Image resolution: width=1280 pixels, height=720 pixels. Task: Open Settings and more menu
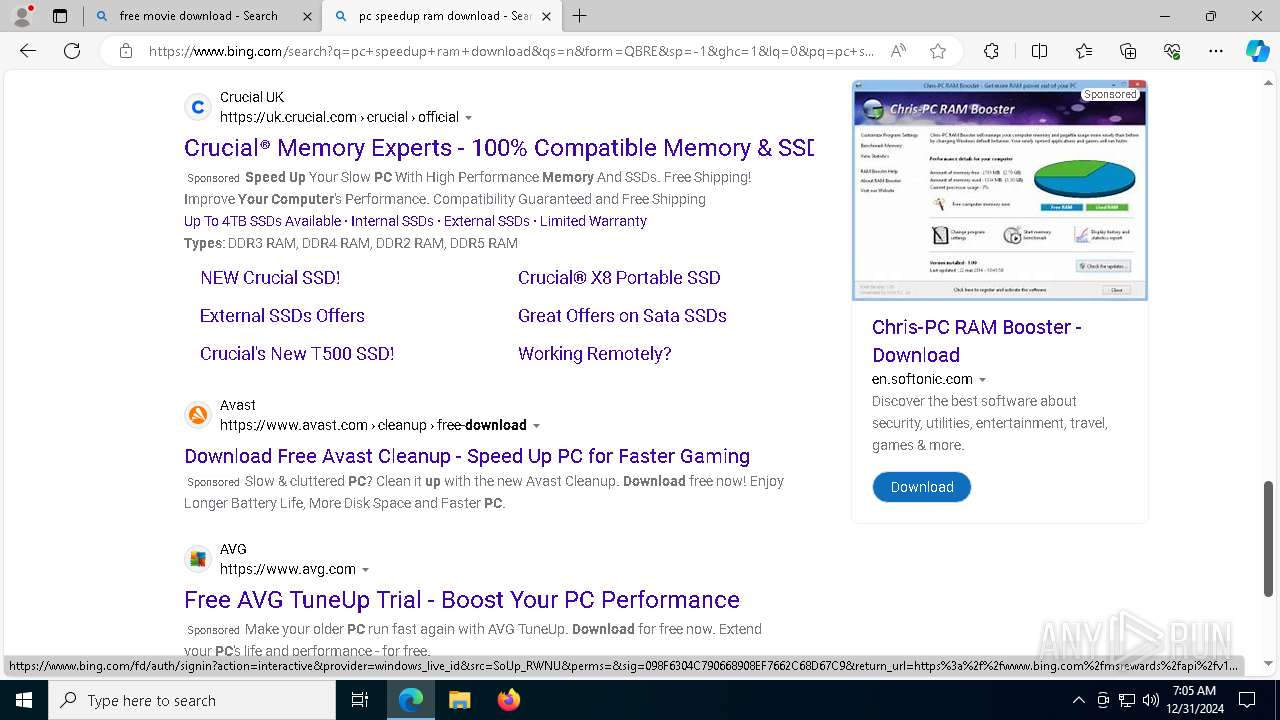pos(1216,51)
